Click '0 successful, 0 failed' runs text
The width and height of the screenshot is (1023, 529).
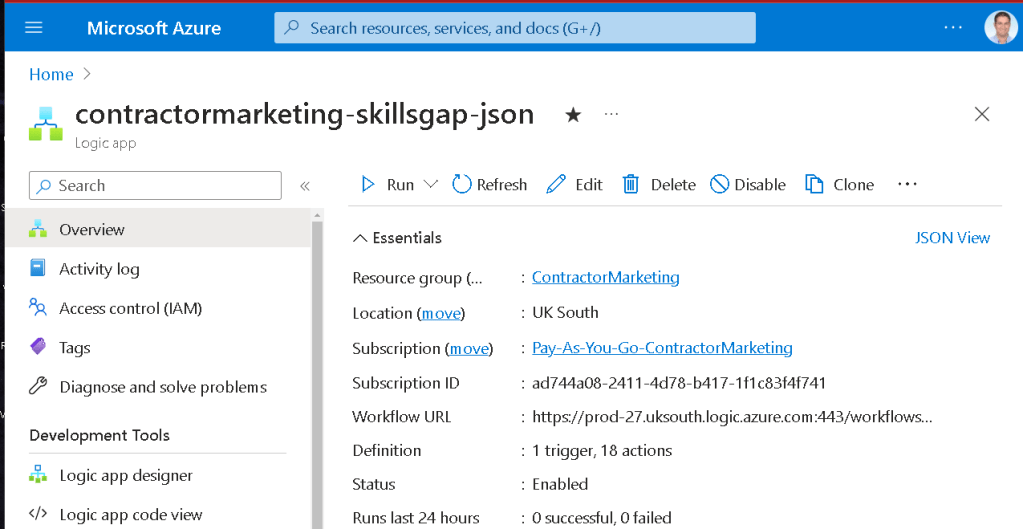click(x=602, y=519)
